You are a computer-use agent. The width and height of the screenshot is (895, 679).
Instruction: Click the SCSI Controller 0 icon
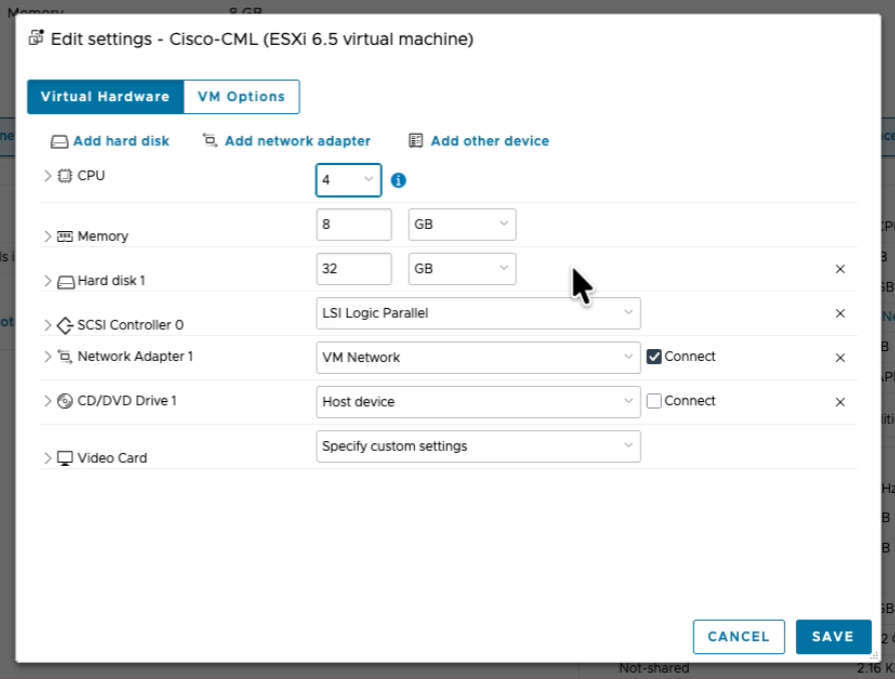(65, 325)
